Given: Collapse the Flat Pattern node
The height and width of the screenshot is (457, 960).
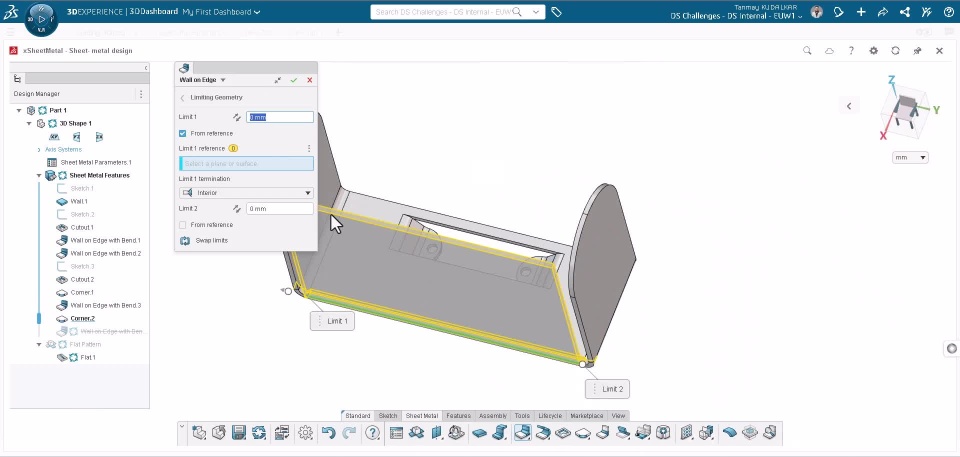Looking at the screenshot, I should pyautogui.click(x=39, y=344).
